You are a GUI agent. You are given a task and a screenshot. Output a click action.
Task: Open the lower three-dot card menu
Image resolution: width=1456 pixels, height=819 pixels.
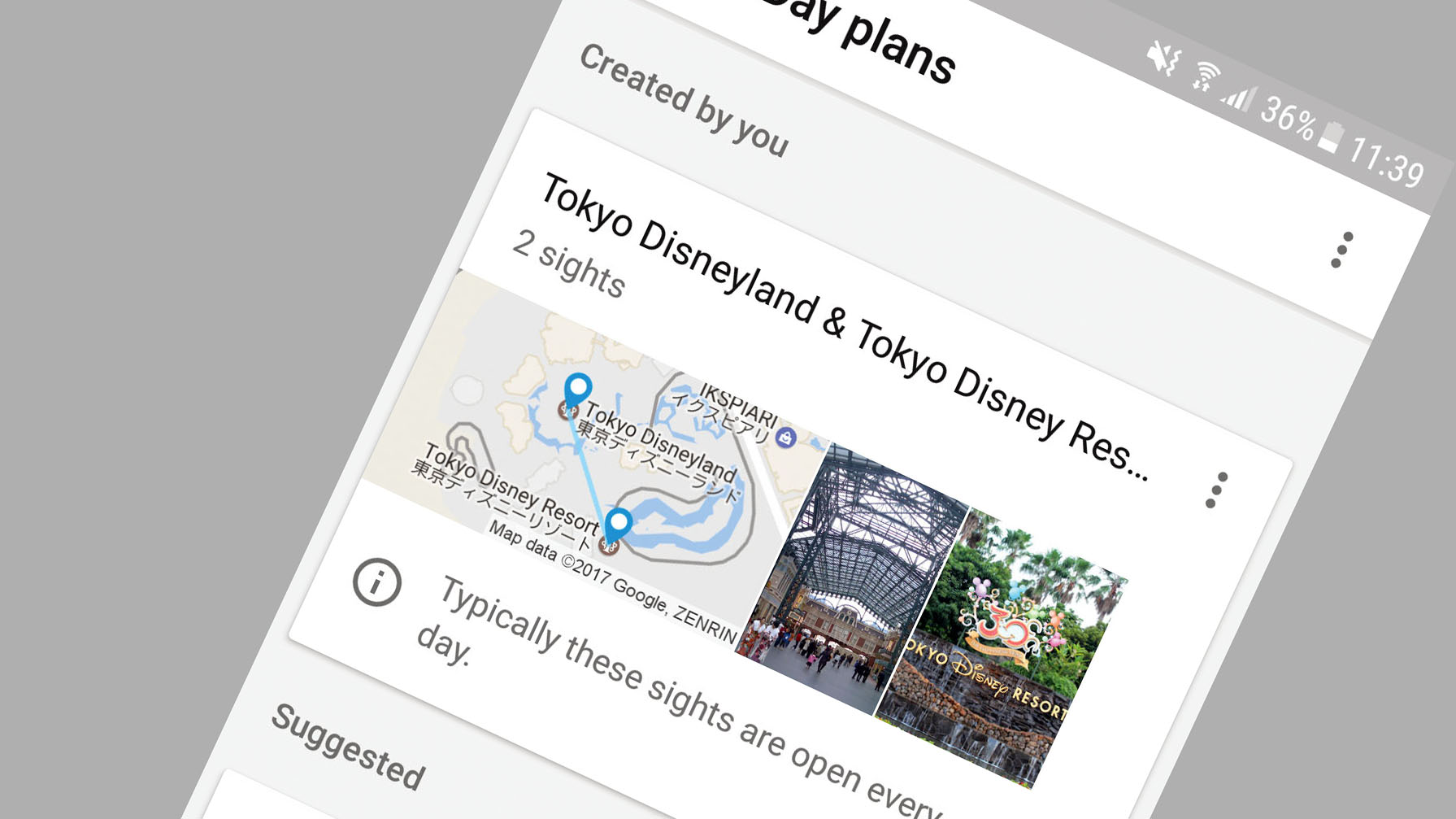(1216, 490)
